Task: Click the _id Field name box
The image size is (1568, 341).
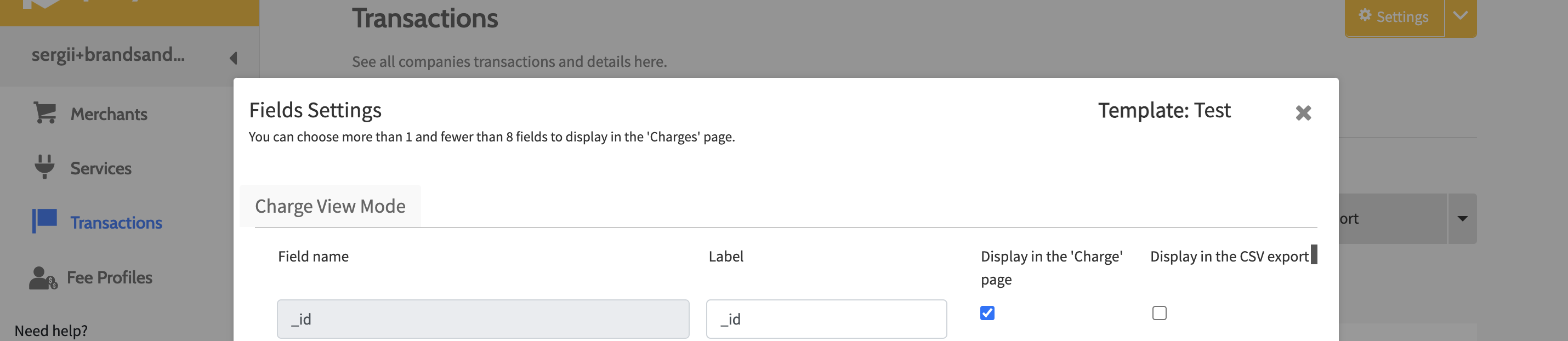Action: [482, 319]
